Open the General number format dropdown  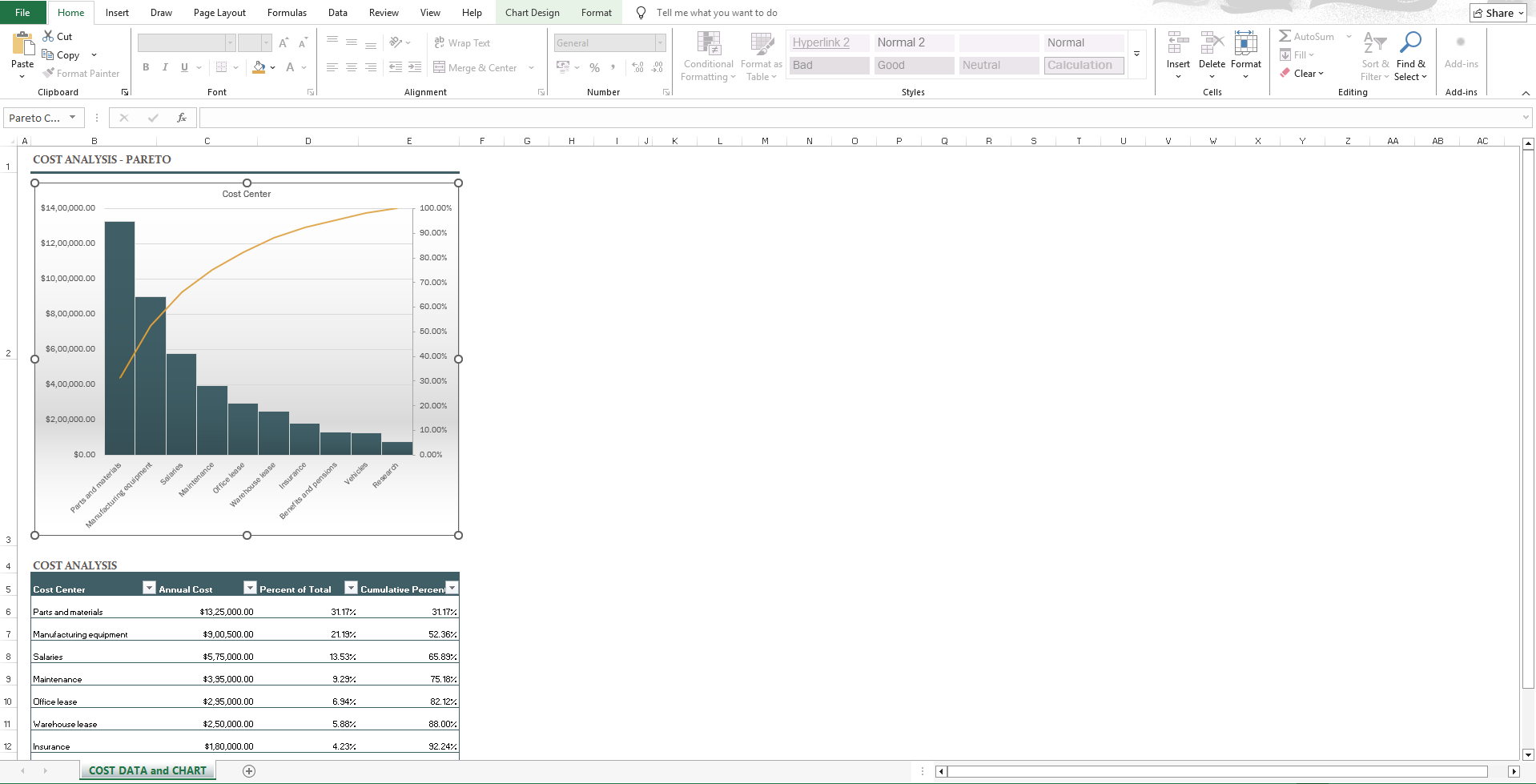click(661, 42)
